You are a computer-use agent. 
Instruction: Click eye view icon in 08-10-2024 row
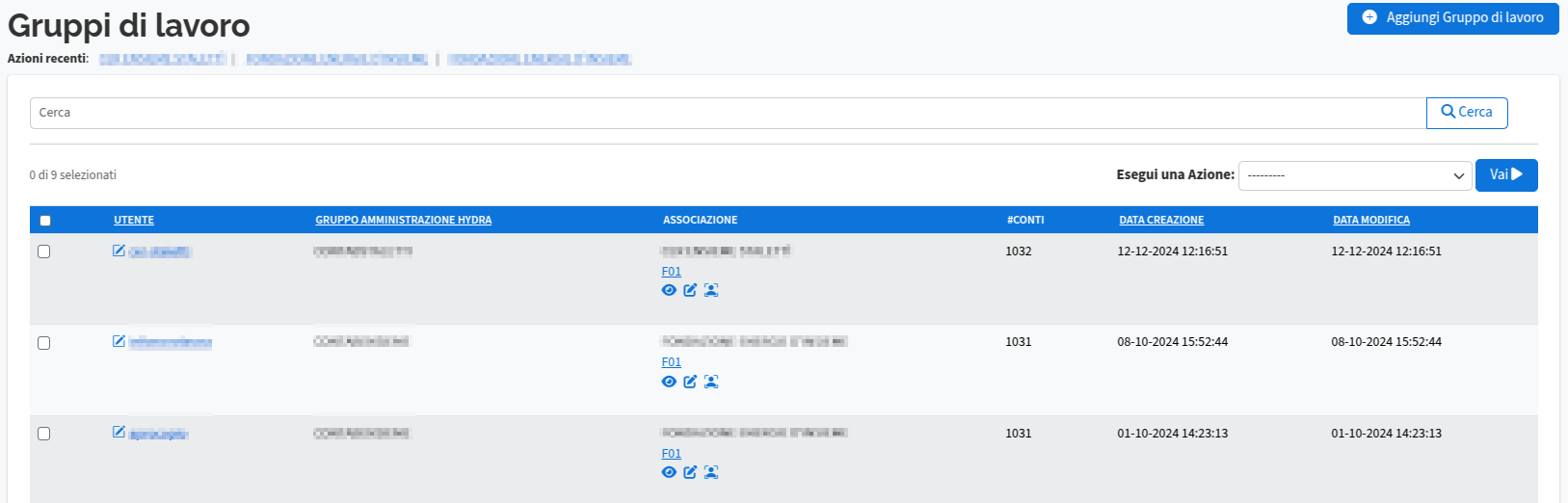click(x=669, y=382)
